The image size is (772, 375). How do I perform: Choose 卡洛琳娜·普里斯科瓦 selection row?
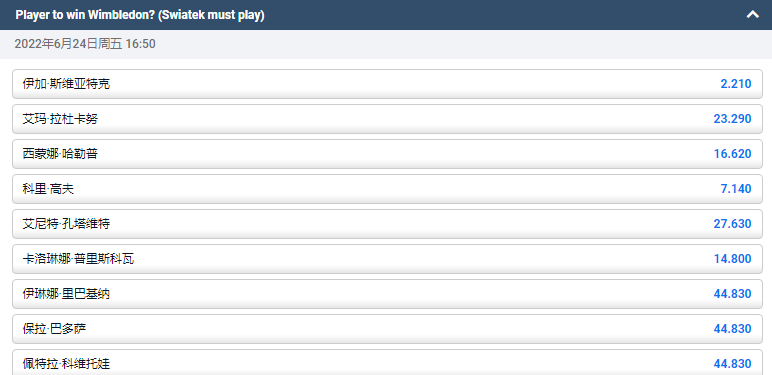[387, 258]
